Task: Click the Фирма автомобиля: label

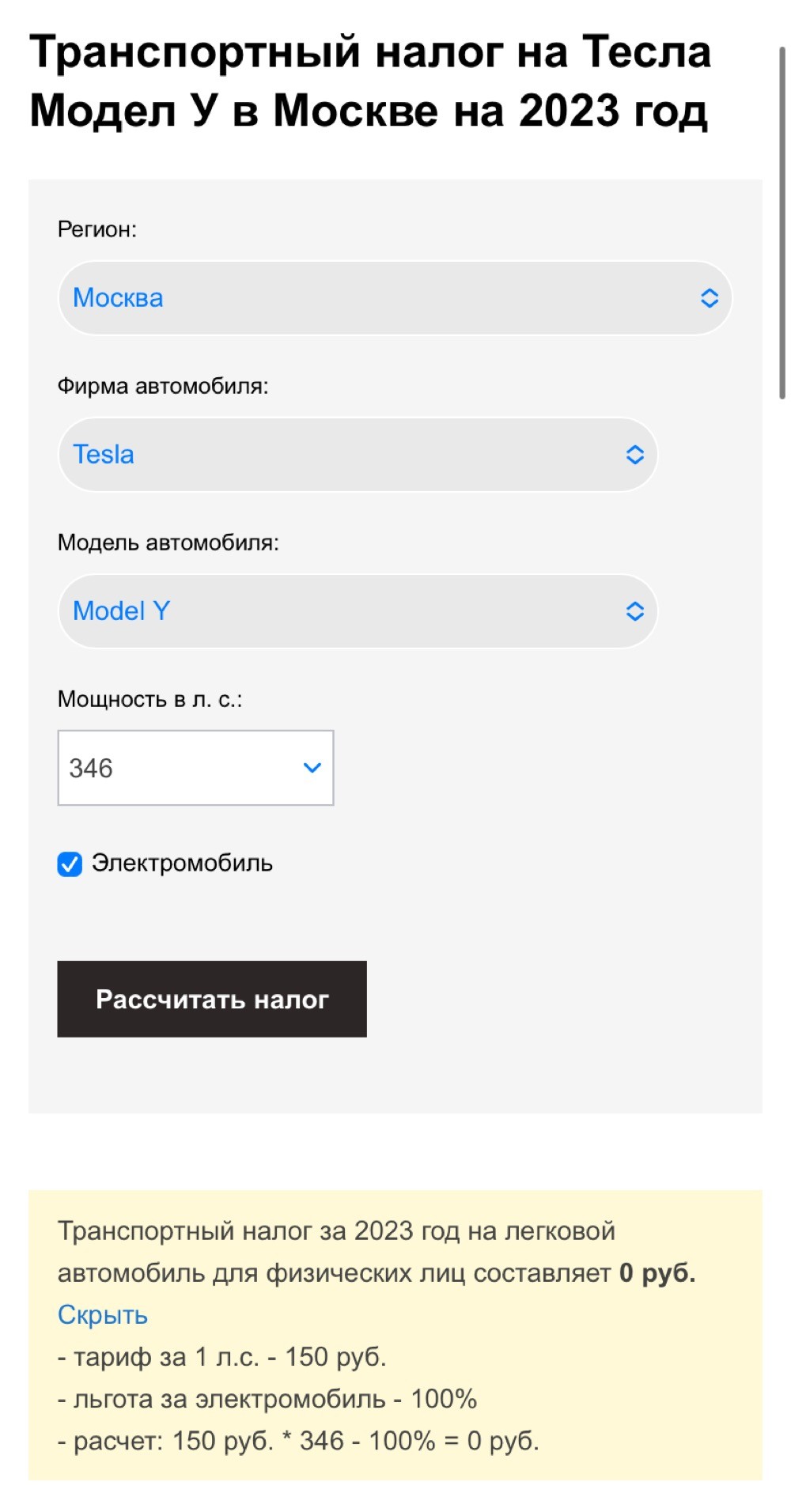Action: pos(163,386)
